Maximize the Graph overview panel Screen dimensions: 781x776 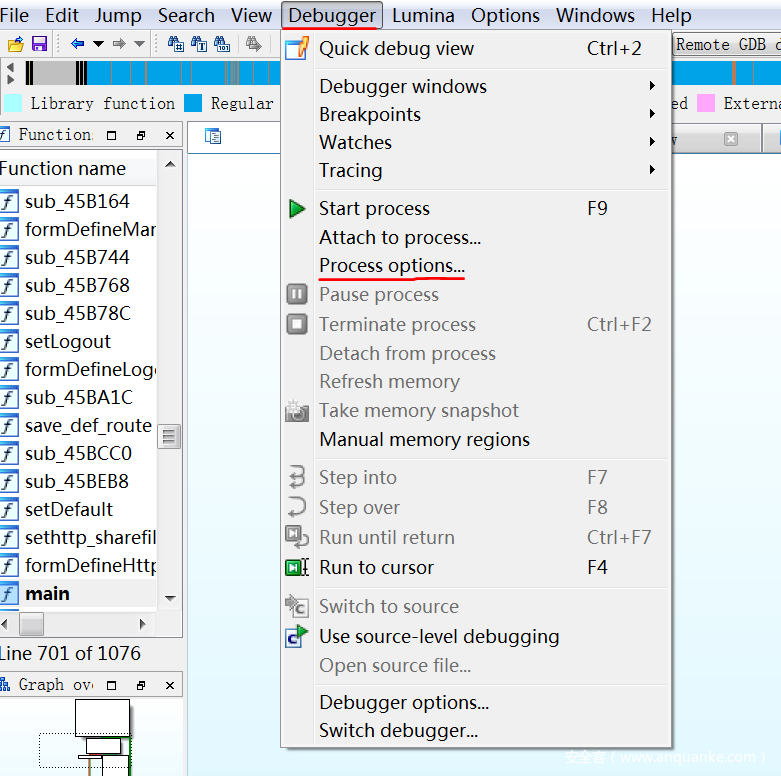click(112, 686)
